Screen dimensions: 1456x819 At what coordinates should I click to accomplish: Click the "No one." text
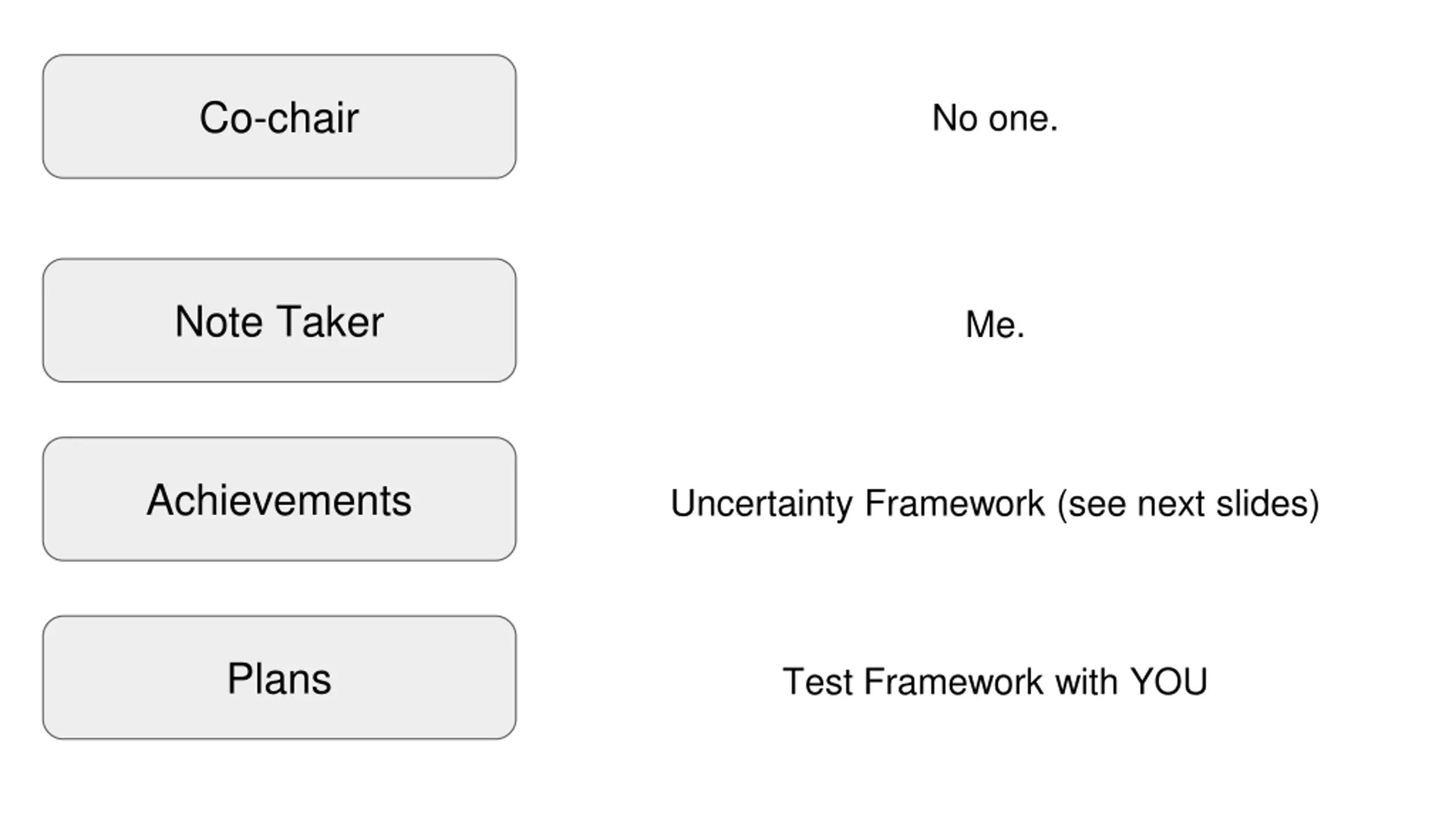coord(995,118)
